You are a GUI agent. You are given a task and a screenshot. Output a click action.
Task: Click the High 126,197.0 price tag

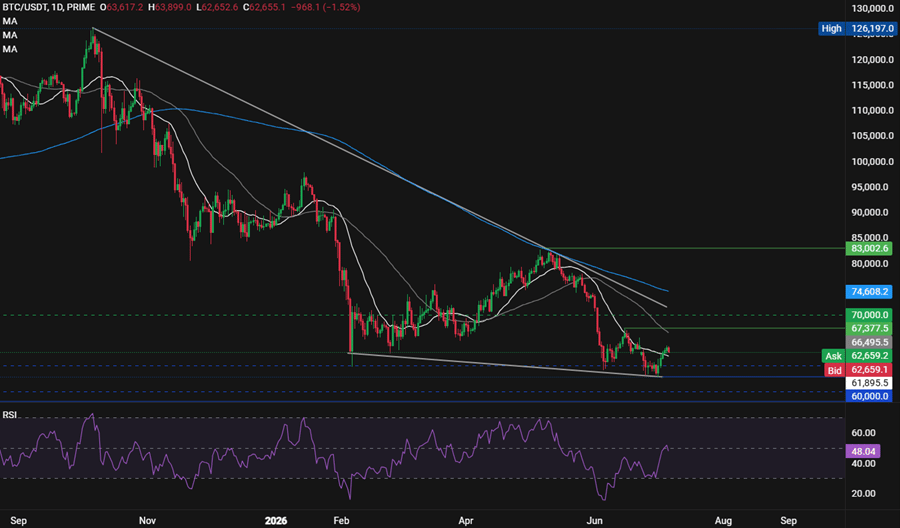click(x=858, y=28)
